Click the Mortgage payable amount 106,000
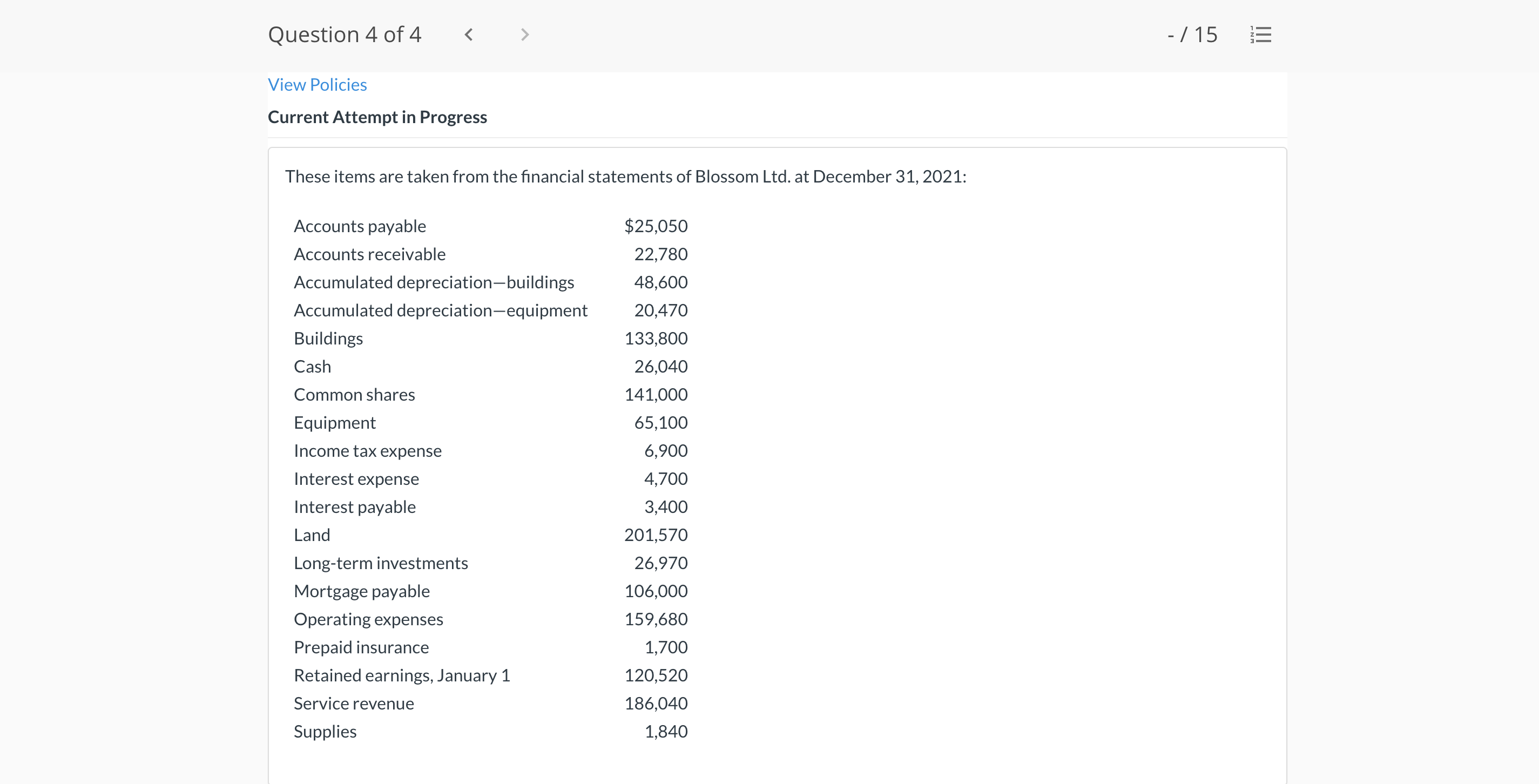This screenshot has width=1539, height=784. pyautogui.click(x=656, y=591)
